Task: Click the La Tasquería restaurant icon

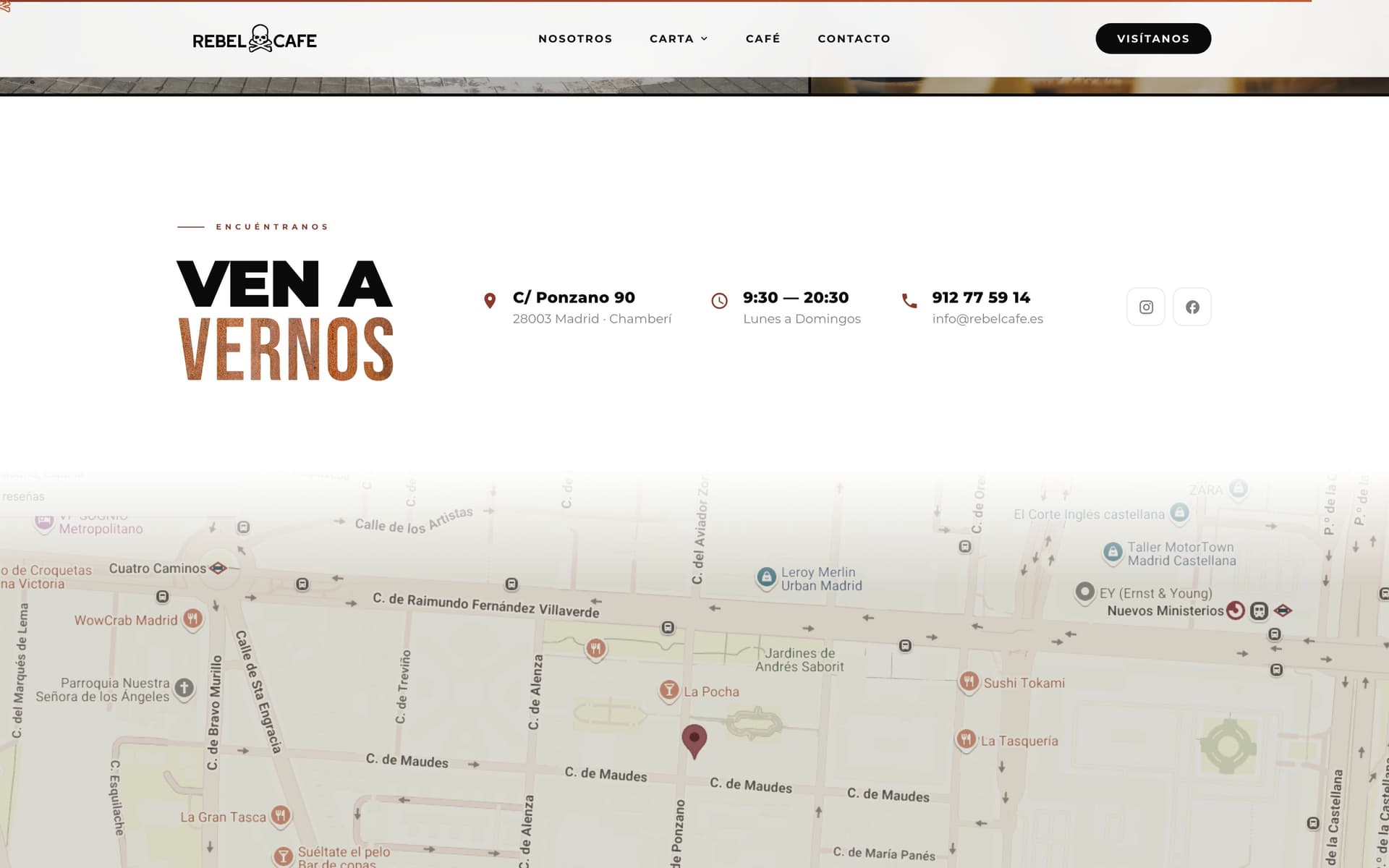Action: [966, 739]
